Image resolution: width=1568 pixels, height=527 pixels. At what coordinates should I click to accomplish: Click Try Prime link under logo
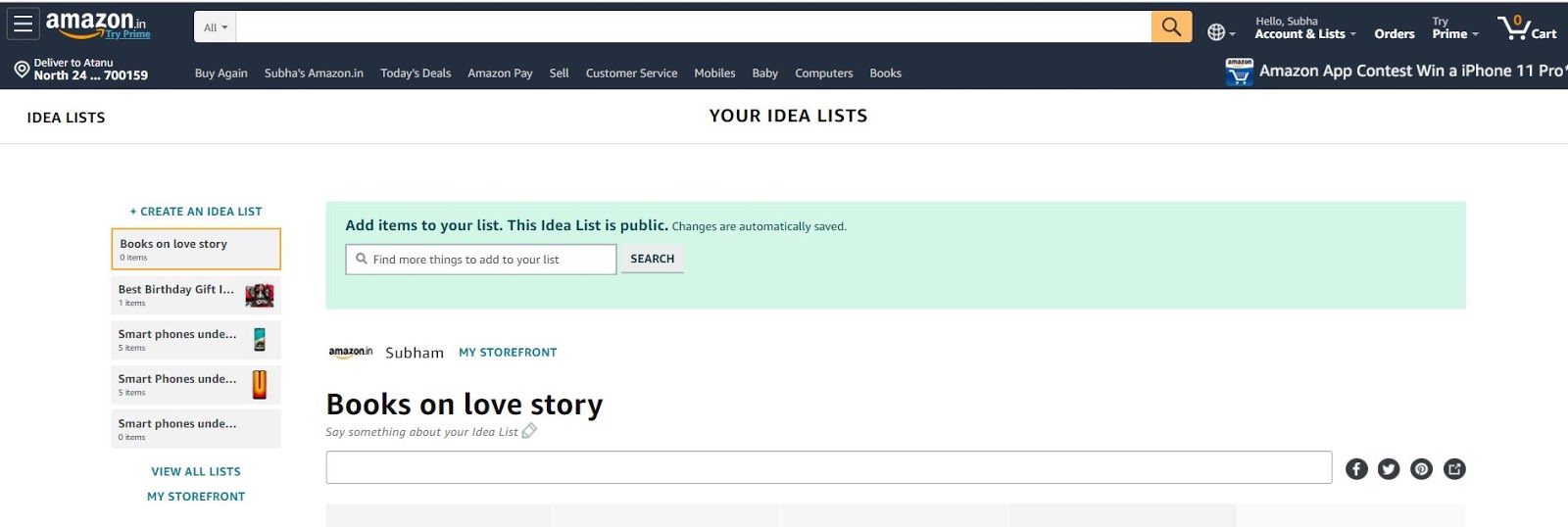[x=127, y=34]
